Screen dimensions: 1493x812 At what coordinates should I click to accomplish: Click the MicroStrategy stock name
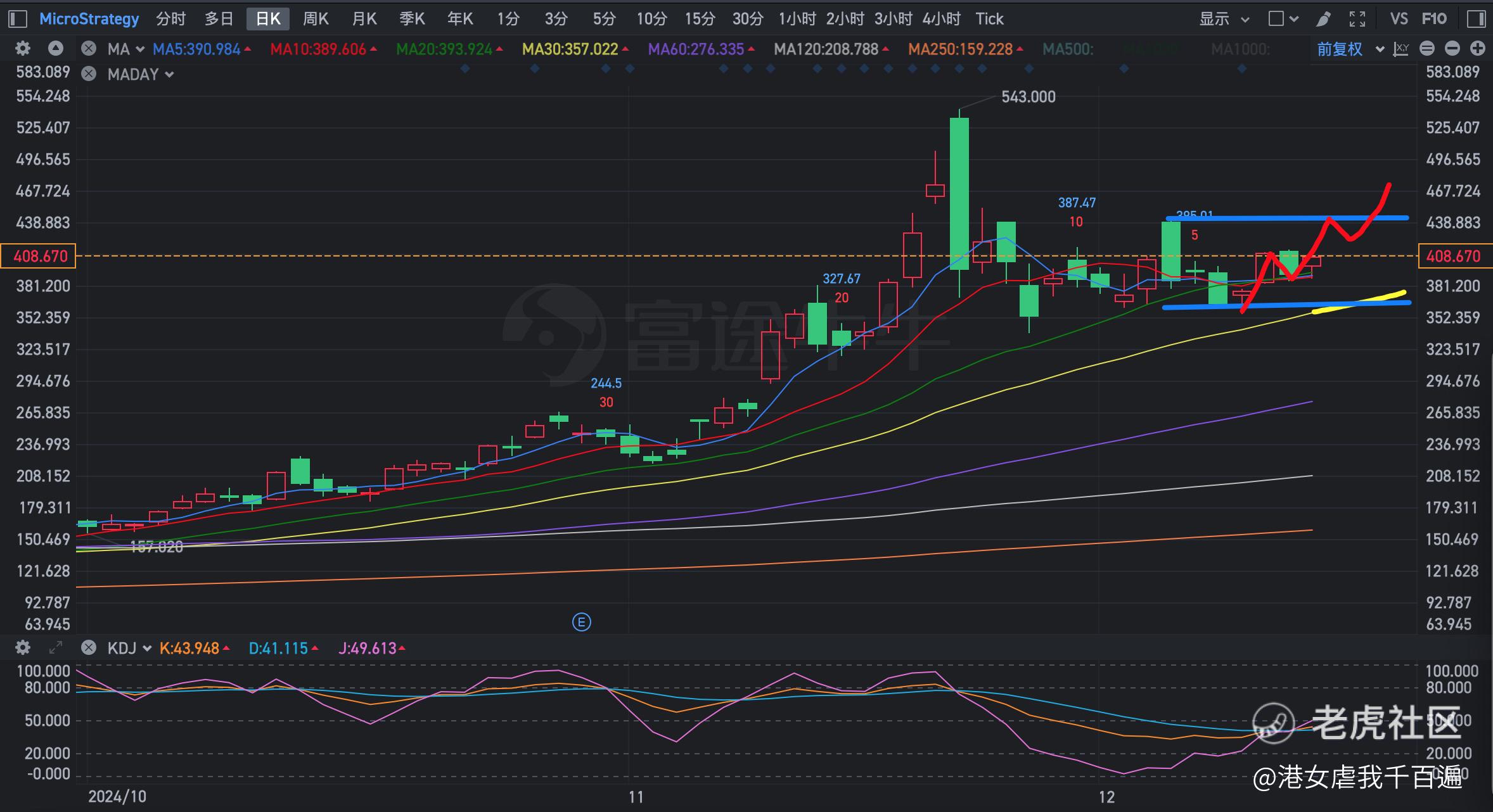(89, 19)
